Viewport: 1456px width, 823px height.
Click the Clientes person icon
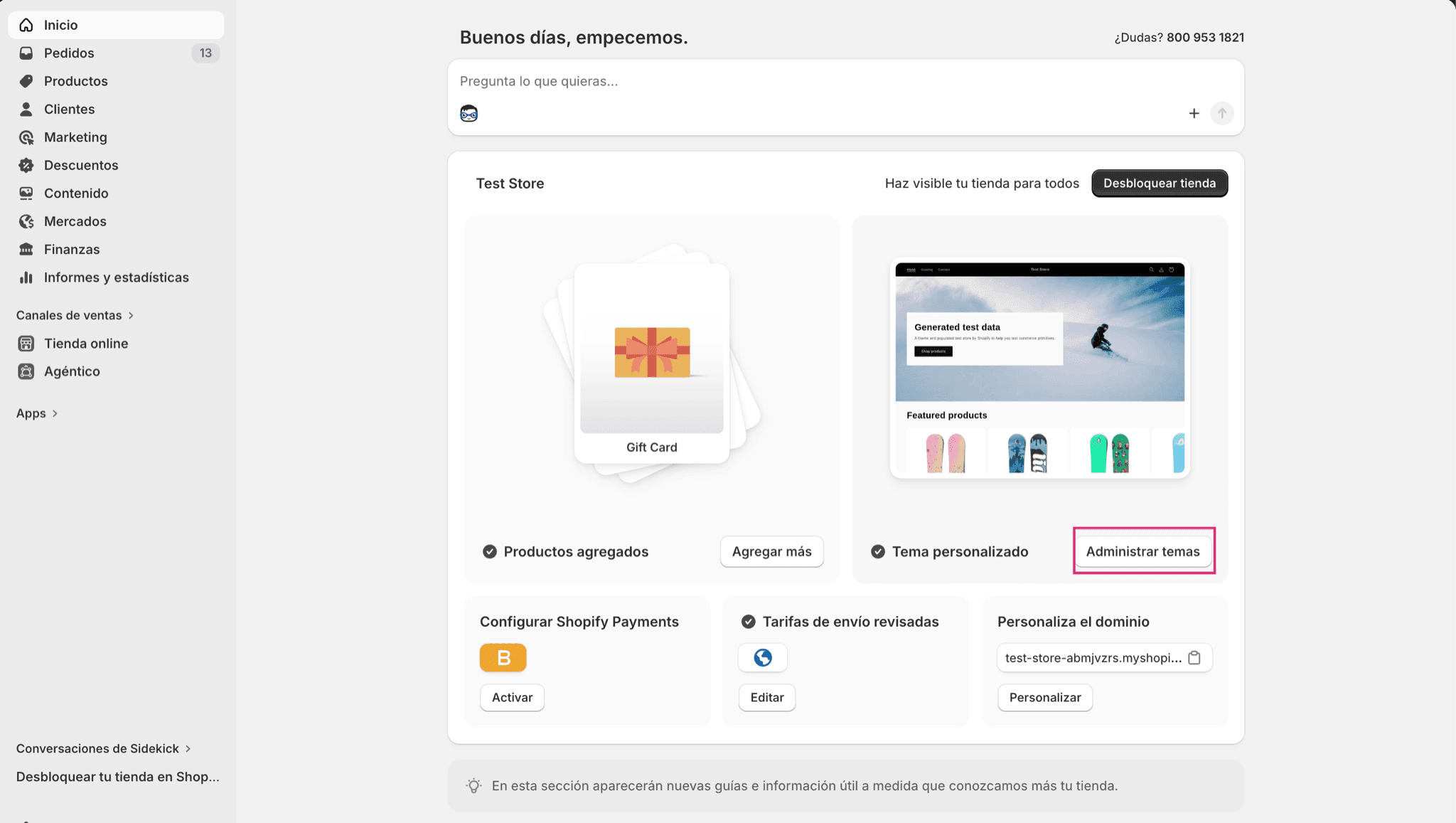pyautogui.click(x=26, y=109)
